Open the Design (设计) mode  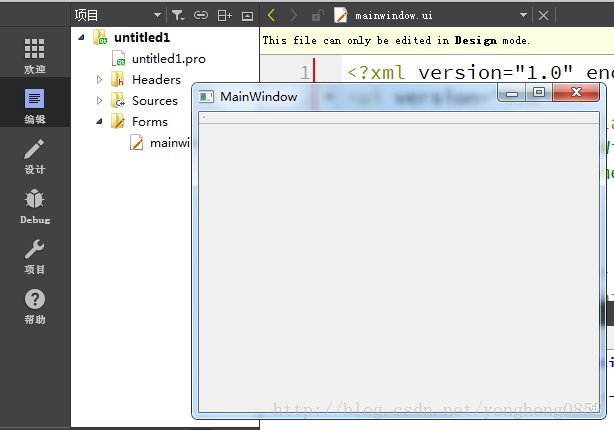pyautogui.click(x=34, y=156)
